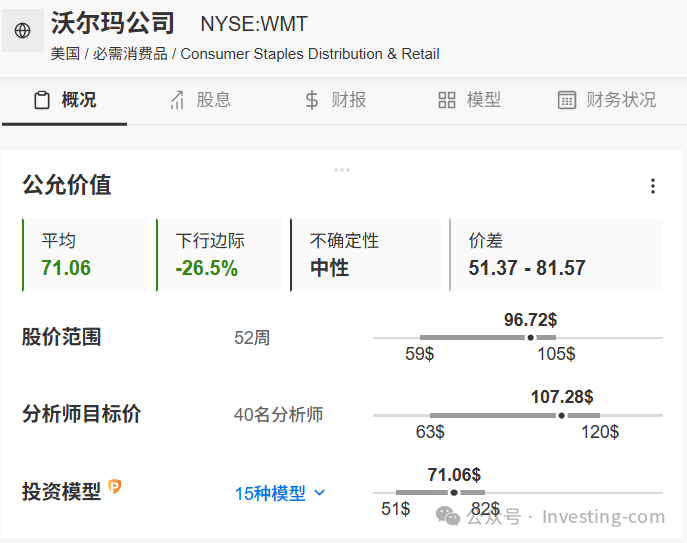Click the 52周 price range slider marker
This screenshot has width=687, height=543.
click(x=531, y=337)
